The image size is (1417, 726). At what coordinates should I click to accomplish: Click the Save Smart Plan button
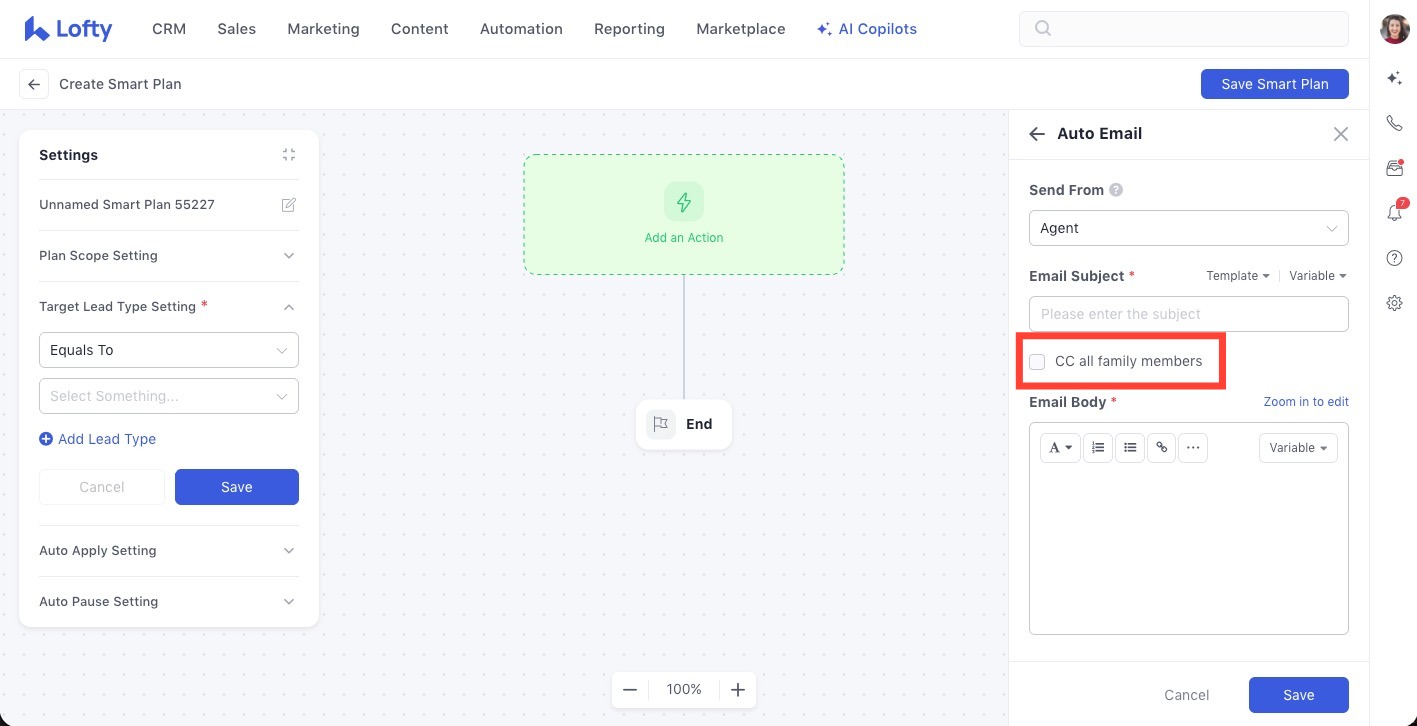click(x=1274, y=84)
